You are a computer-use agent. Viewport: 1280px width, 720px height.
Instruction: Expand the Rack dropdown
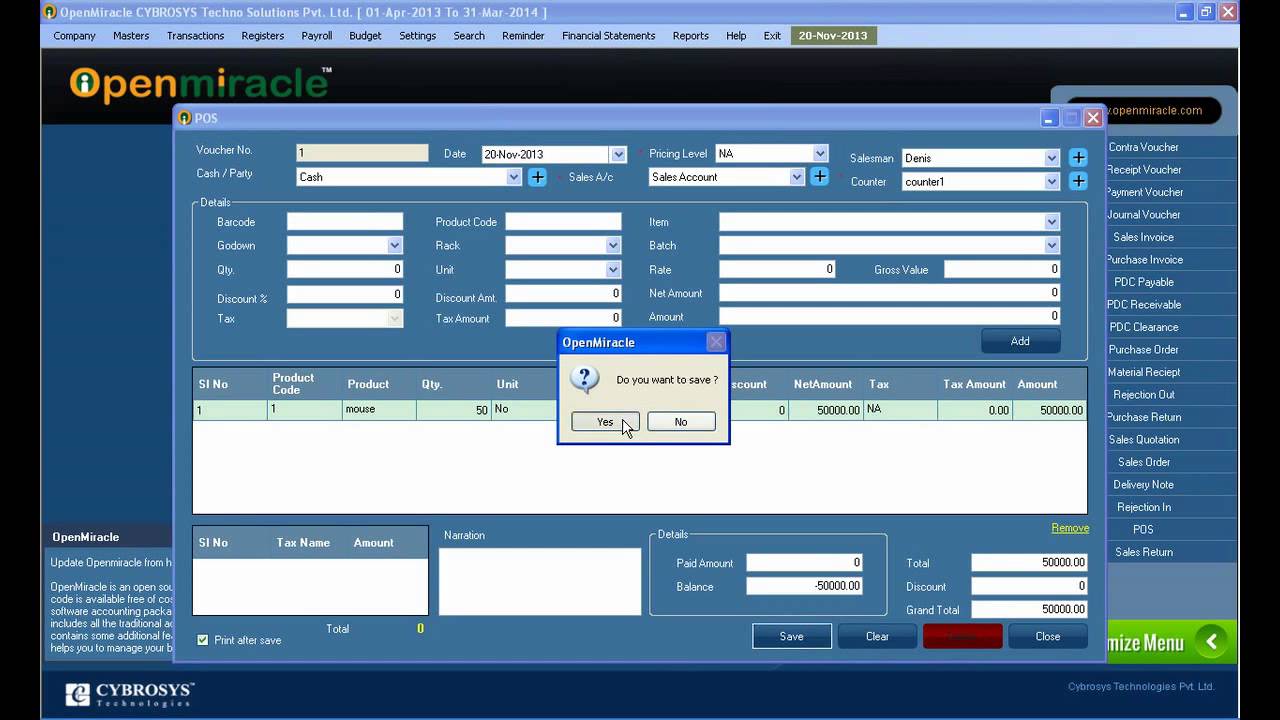click(613, 246)
